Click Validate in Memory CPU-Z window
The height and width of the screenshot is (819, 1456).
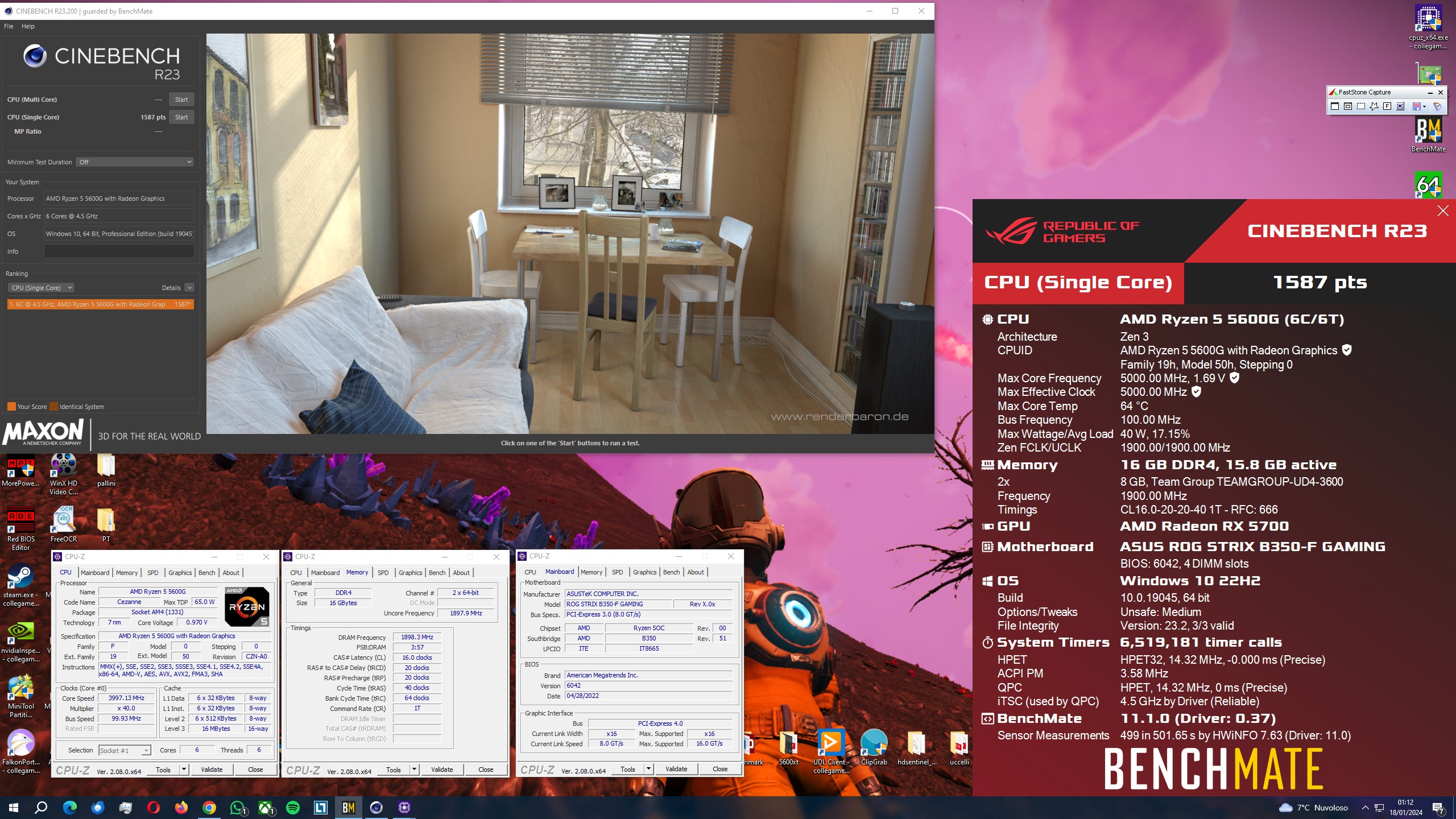click(x=442, y=770)
